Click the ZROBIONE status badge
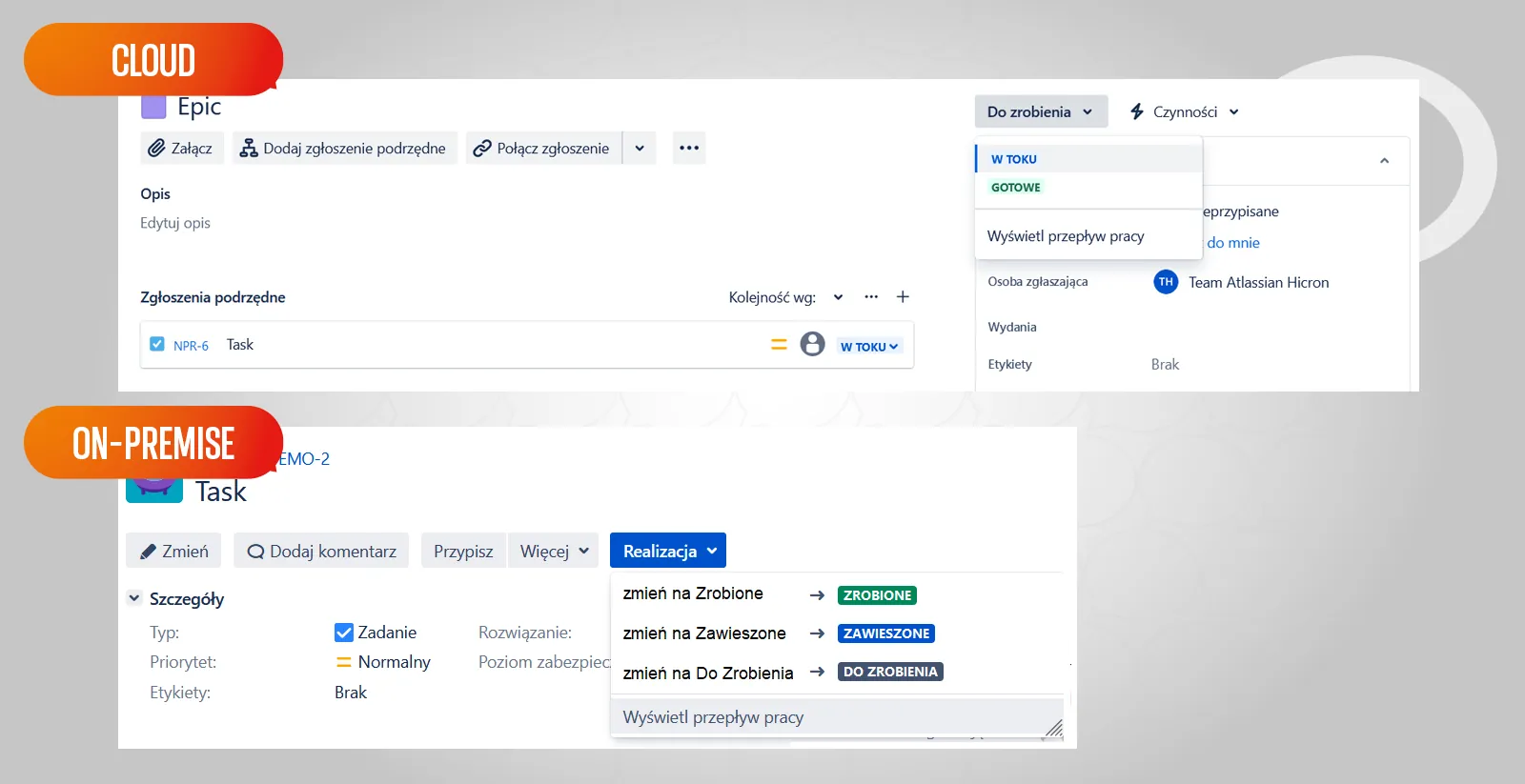 [x=877, y=595]
